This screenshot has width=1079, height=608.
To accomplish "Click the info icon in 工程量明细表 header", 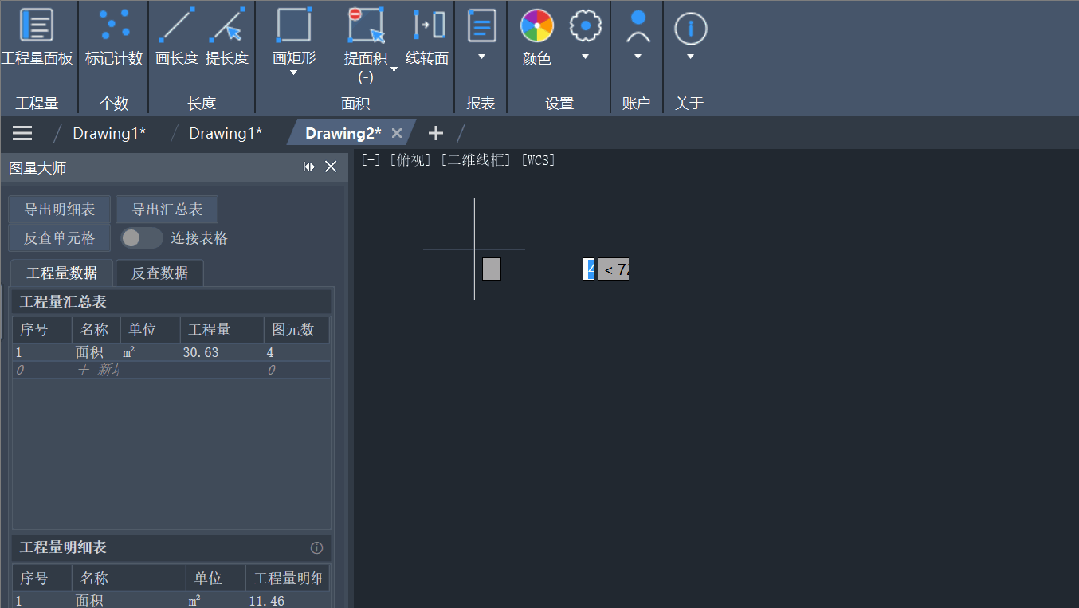I will 317,547.
